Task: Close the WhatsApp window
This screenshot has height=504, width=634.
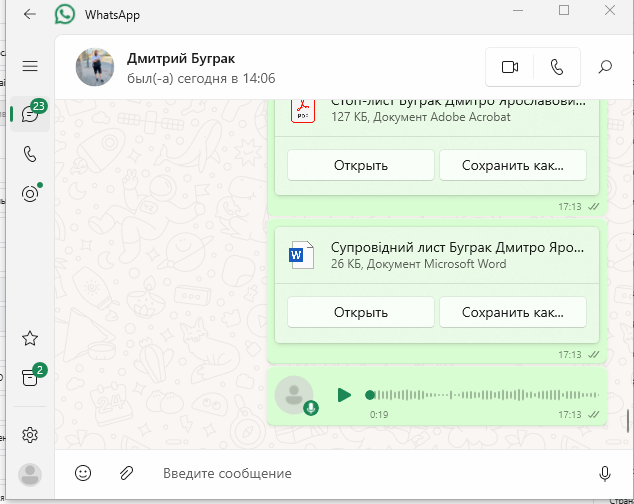Action: point(610,10)
